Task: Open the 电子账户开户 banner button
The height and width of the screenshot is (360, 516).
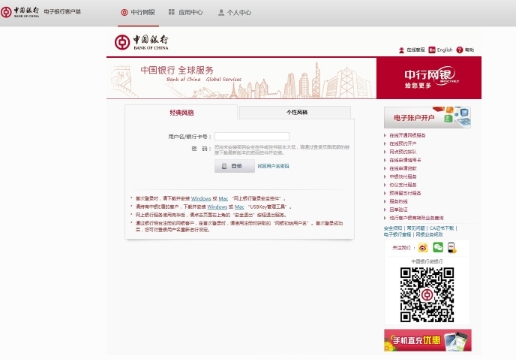Action: tap(427, 117)
